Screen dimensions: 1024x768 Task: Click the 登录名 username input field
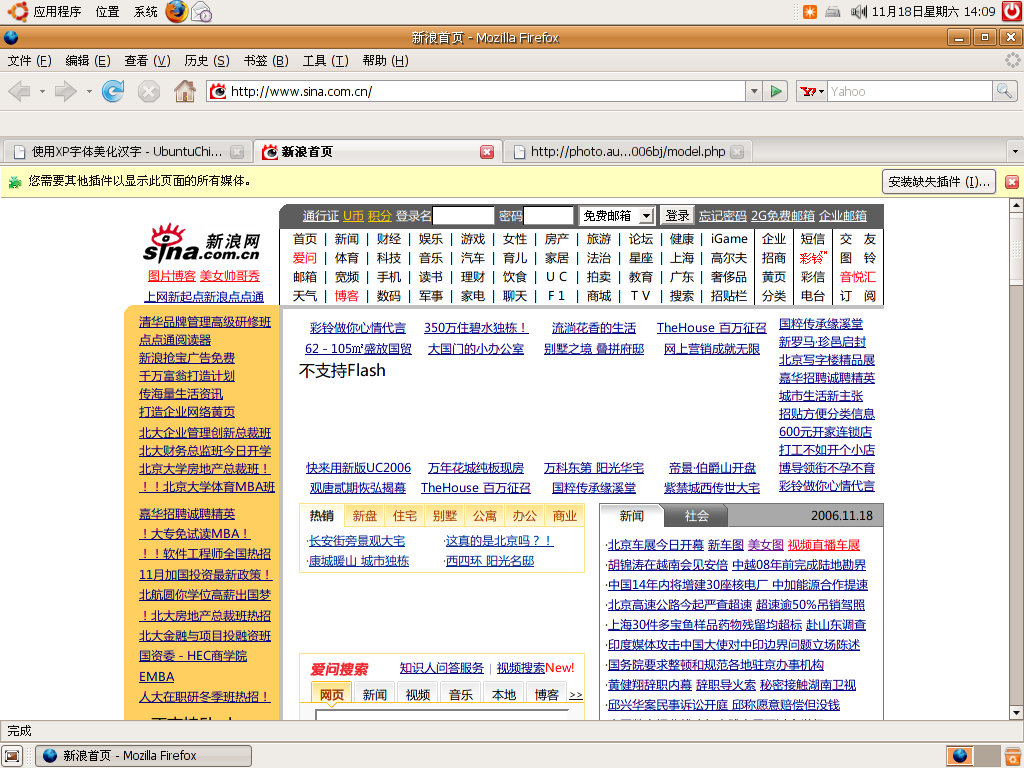point(463,216)
